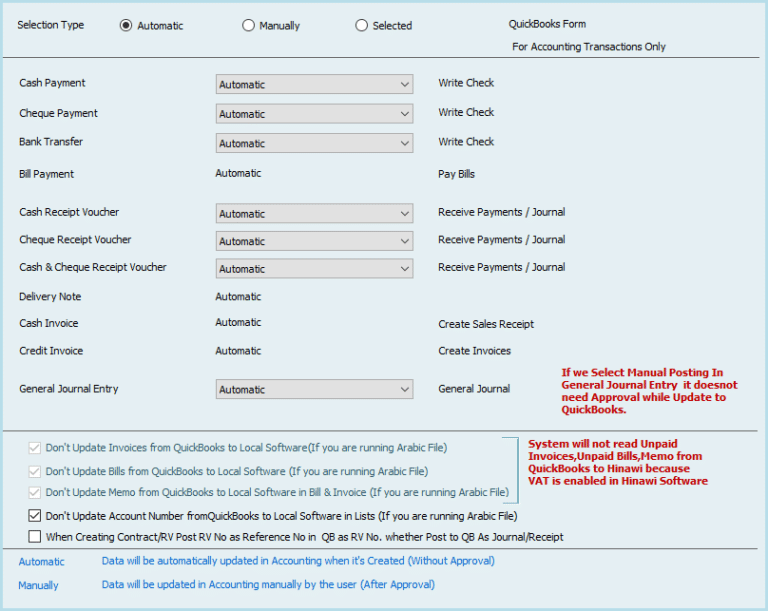This screenshot has width=768, height=611.
Task: Toggle Don't Update Invoices from QuickBooks checkbox
Action: [34, 448]
